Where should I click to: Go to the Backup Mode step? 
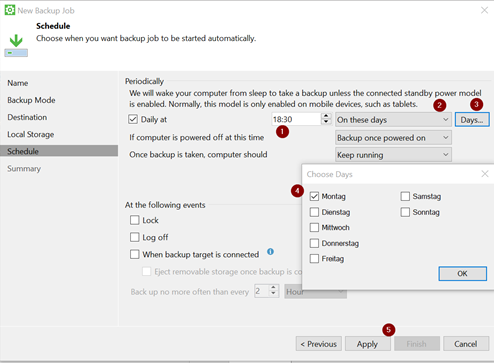[x=31, y=100]
